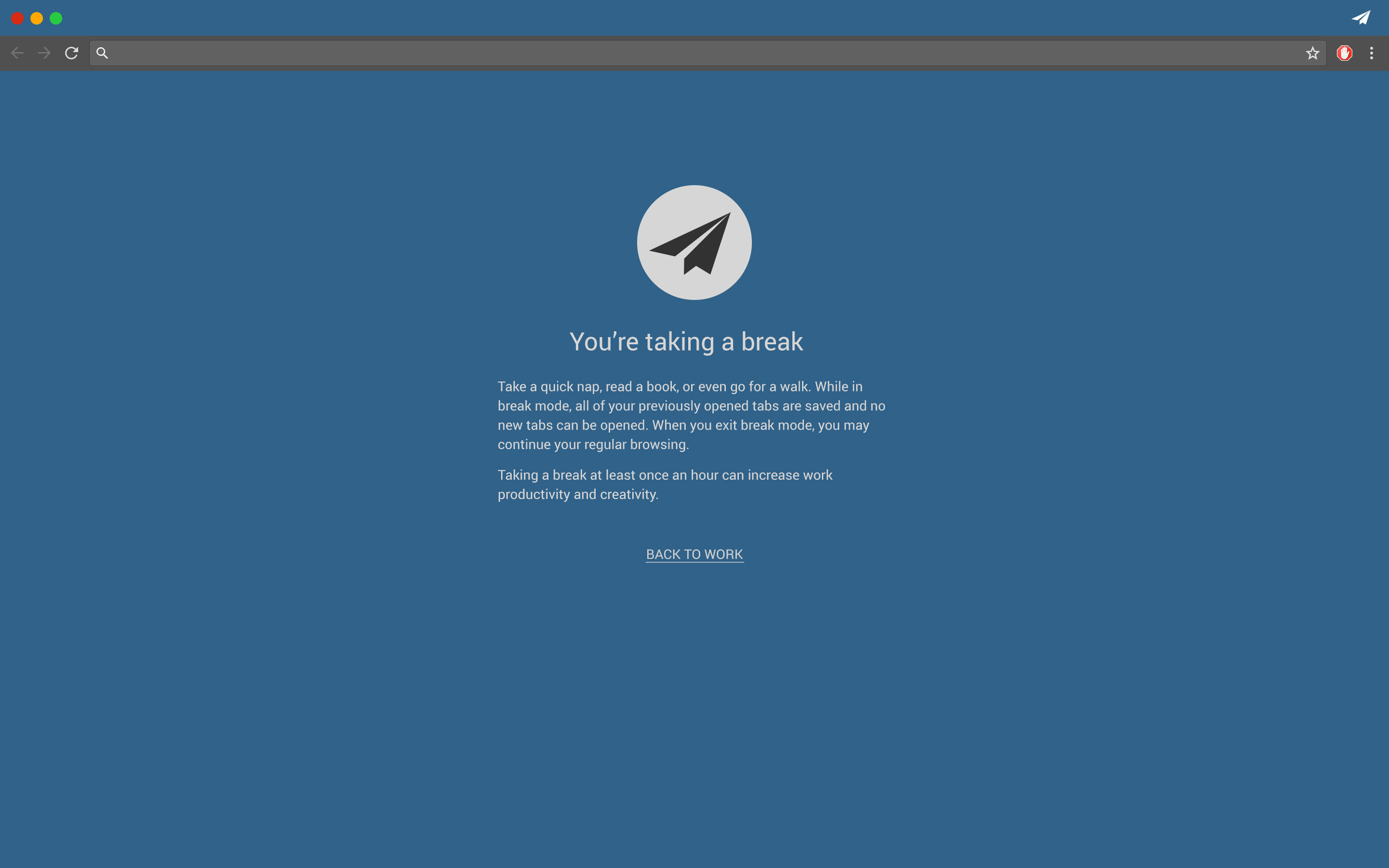1389x868 pixels.
Task: Bookmark this page with the star icon
Action: 1312,53
